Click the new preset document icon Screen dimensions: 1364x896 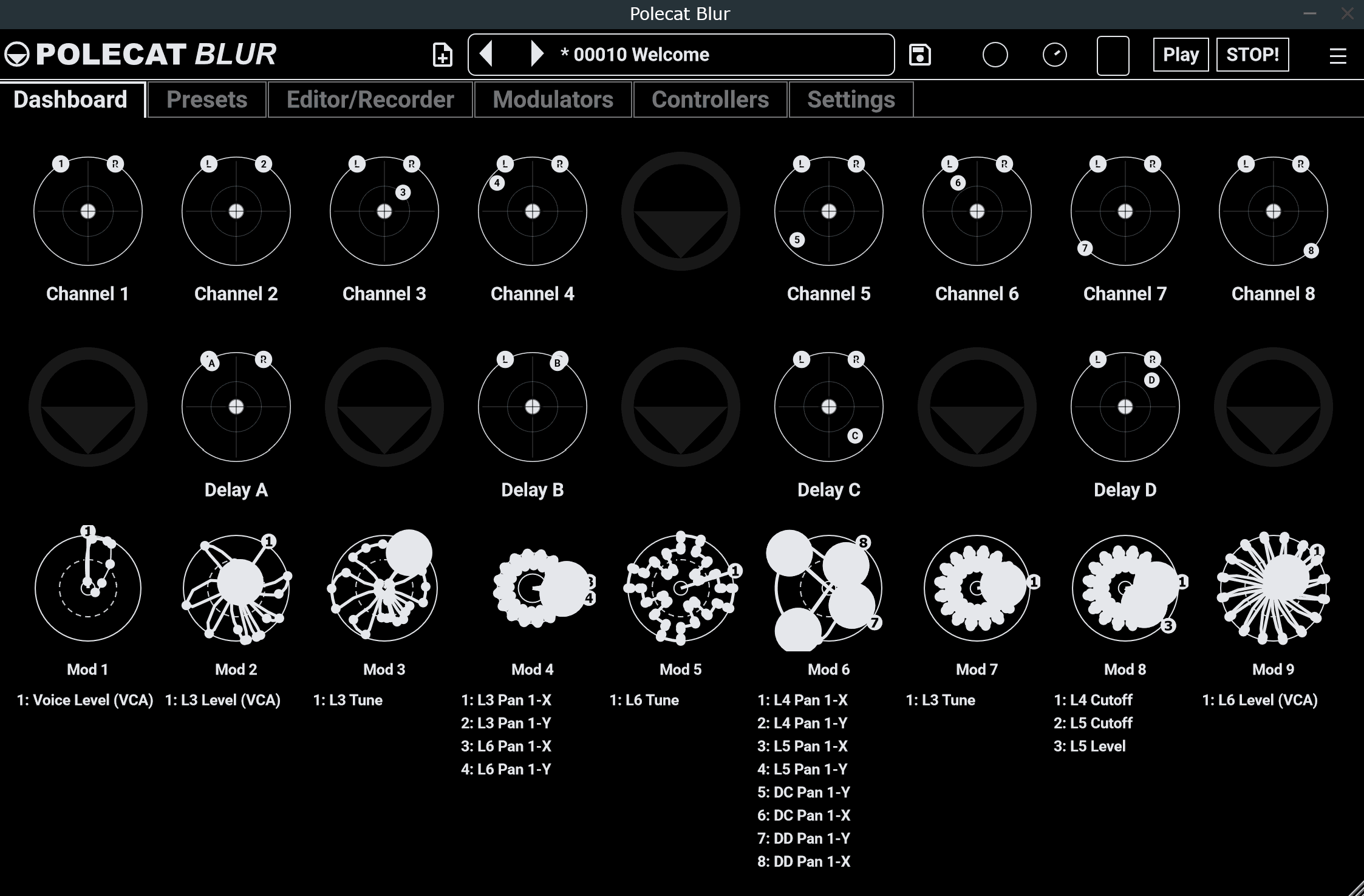(442, 55)
